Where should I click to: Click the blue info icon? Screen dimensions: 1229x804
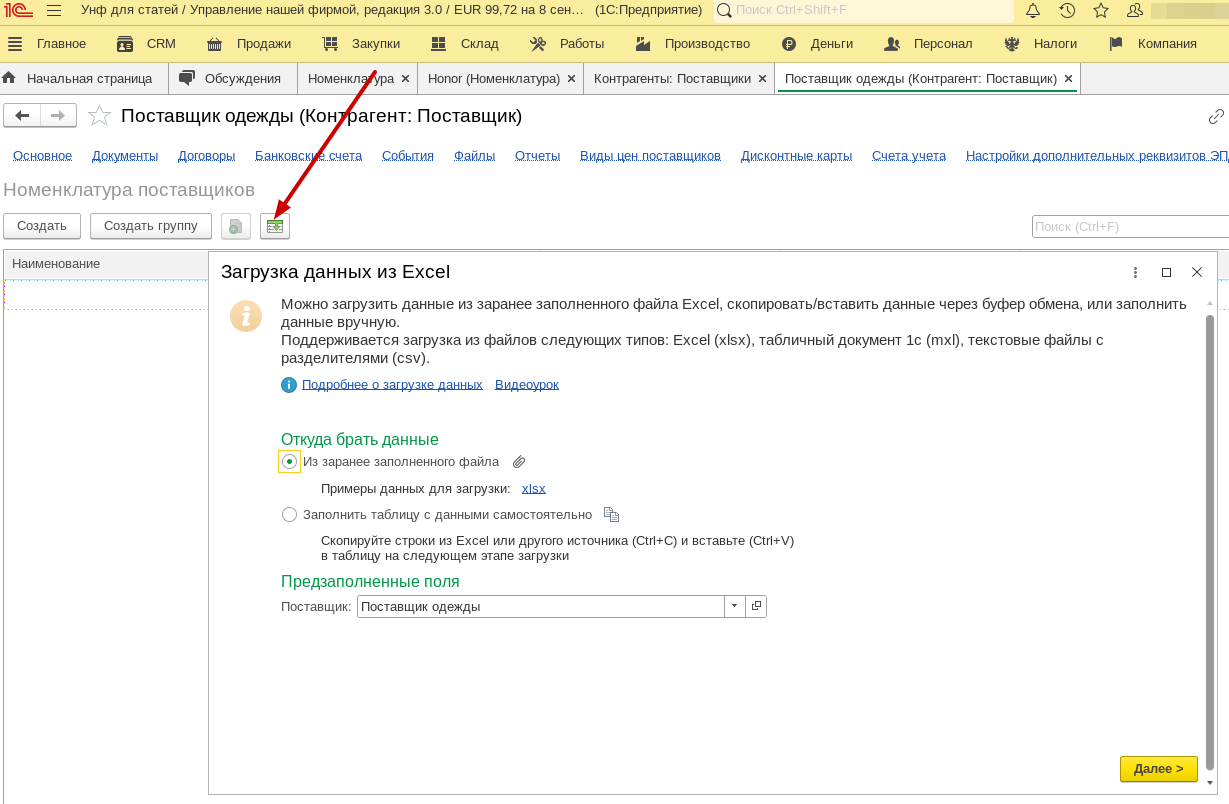click(x=289, y=385)
